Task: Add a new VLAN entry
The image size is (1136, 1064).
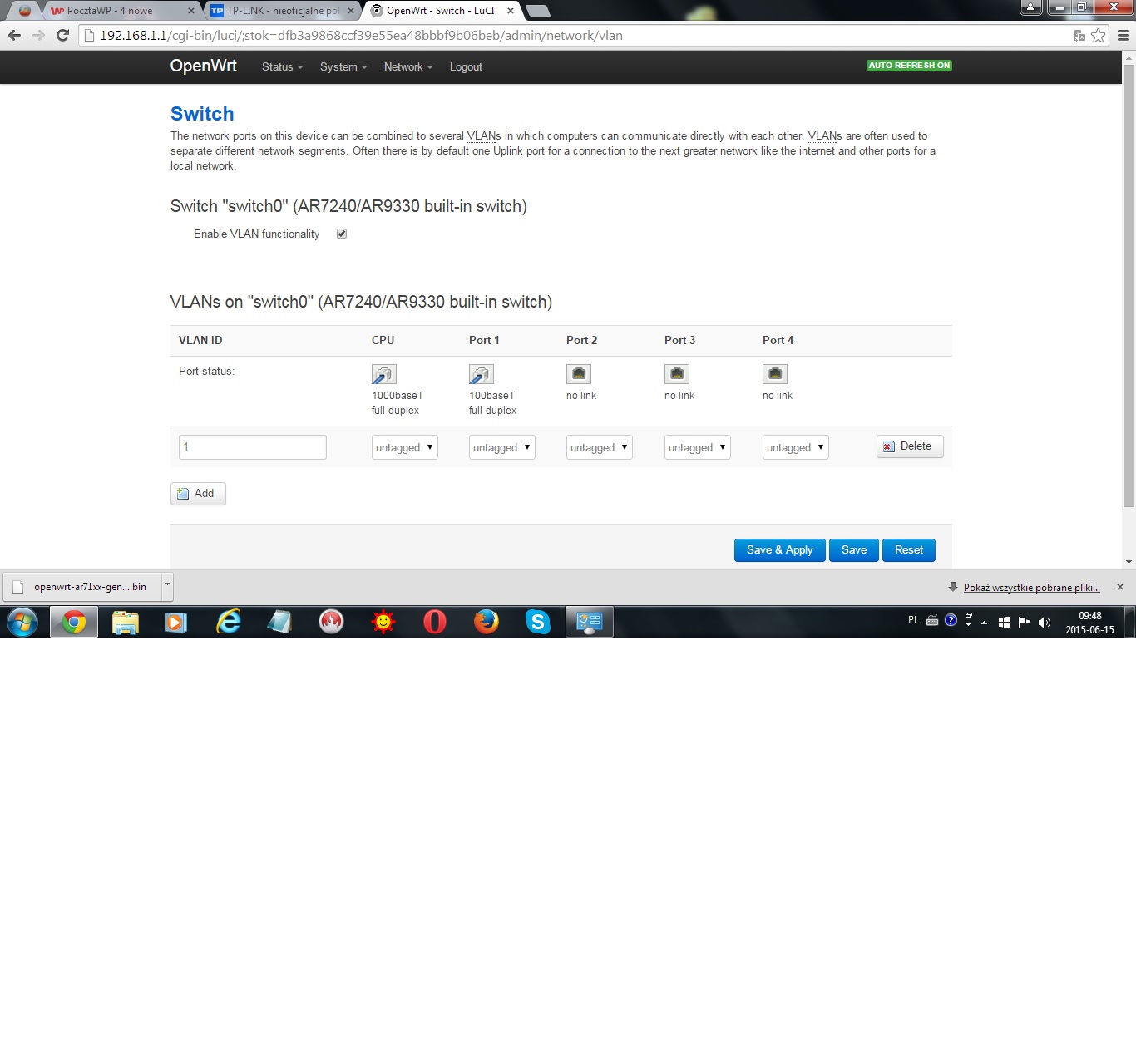Action: click(x=198, y=494)
